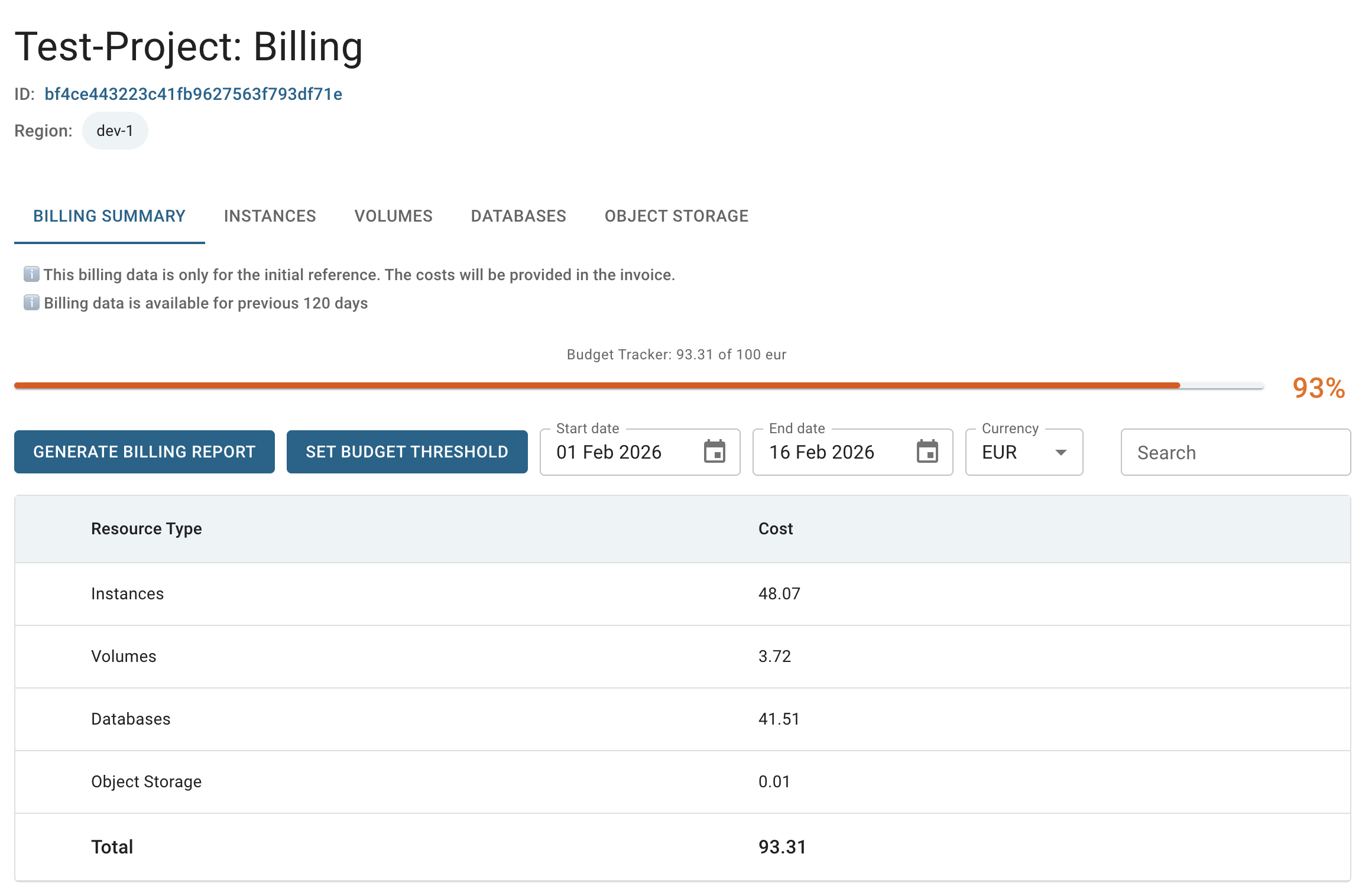Click the Resource Type column header
This screenshot has width=1362, height=896.
click(147, 529)
